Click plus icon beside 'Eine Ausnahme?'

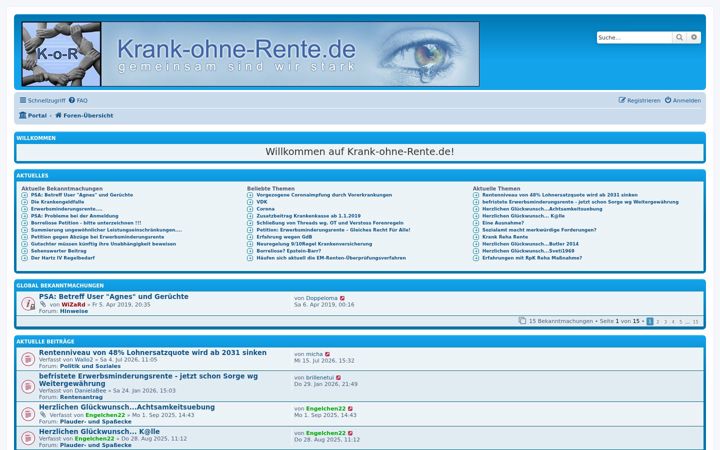pos(476,223)
